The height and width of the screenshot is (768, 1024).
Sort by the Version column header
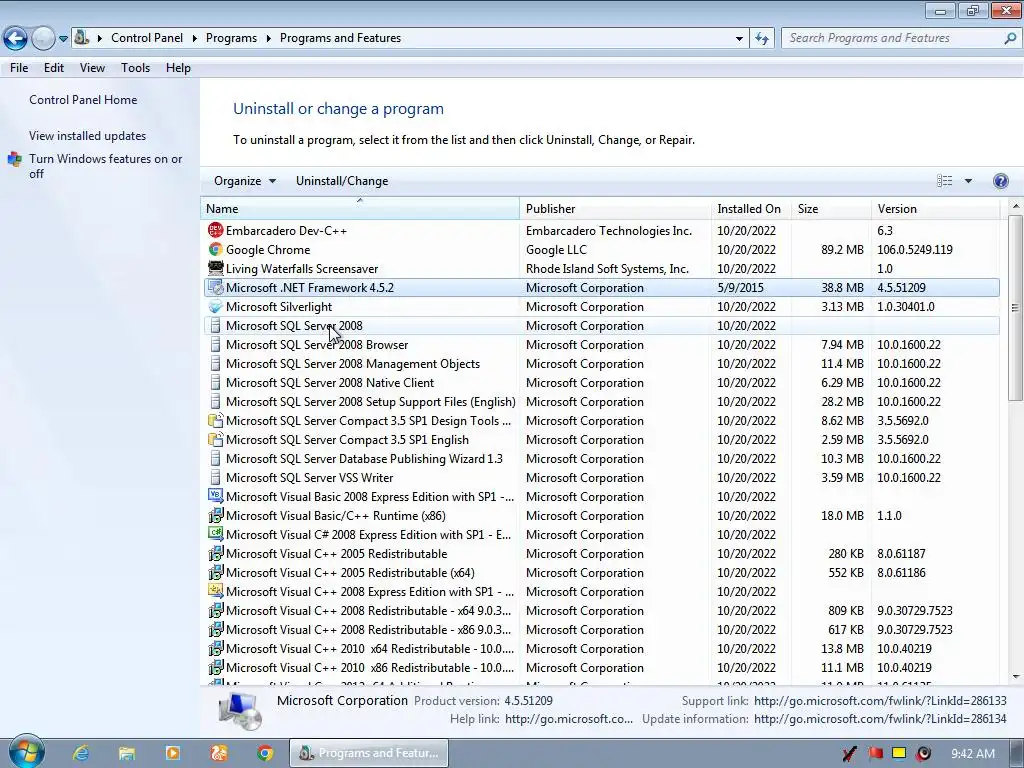(935, 208)
